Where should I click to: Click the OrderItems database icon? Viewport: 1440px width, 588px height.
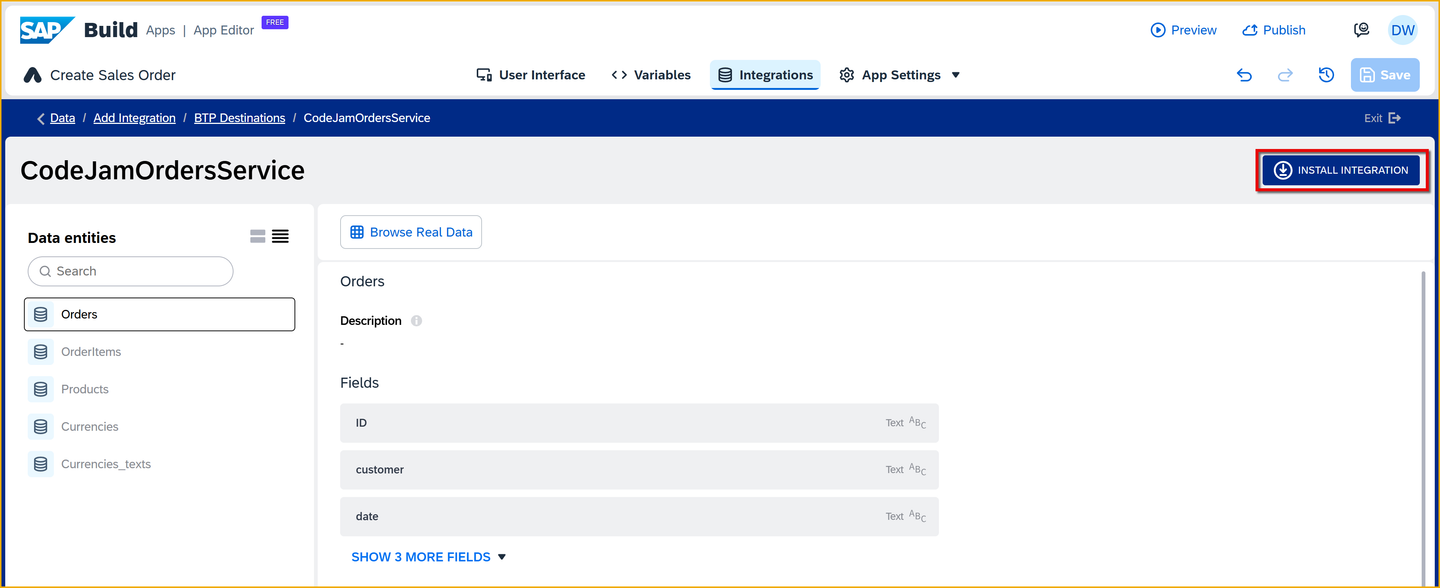pyautogui.click(x=40, y=352)
